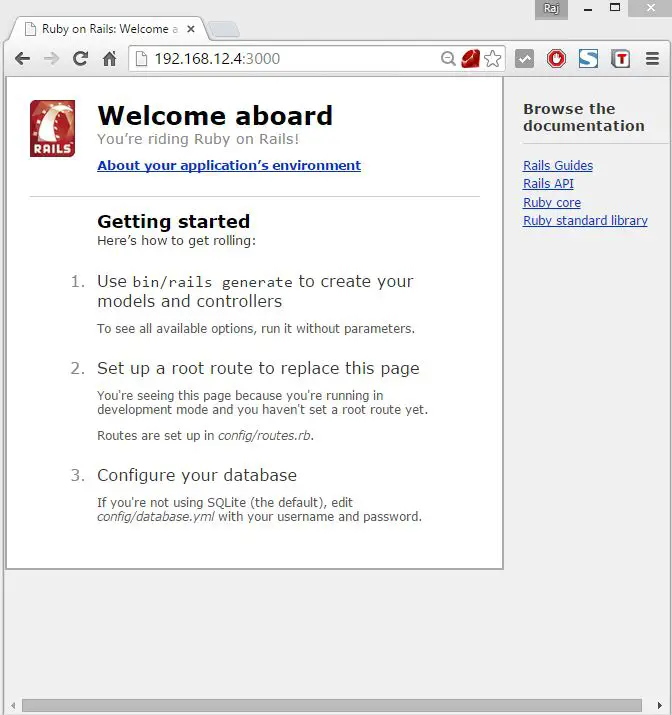Viewport: 672px width, 715px height.
Task: Click the zoom magnifier icon in address bar
Action: pos(448,58)
